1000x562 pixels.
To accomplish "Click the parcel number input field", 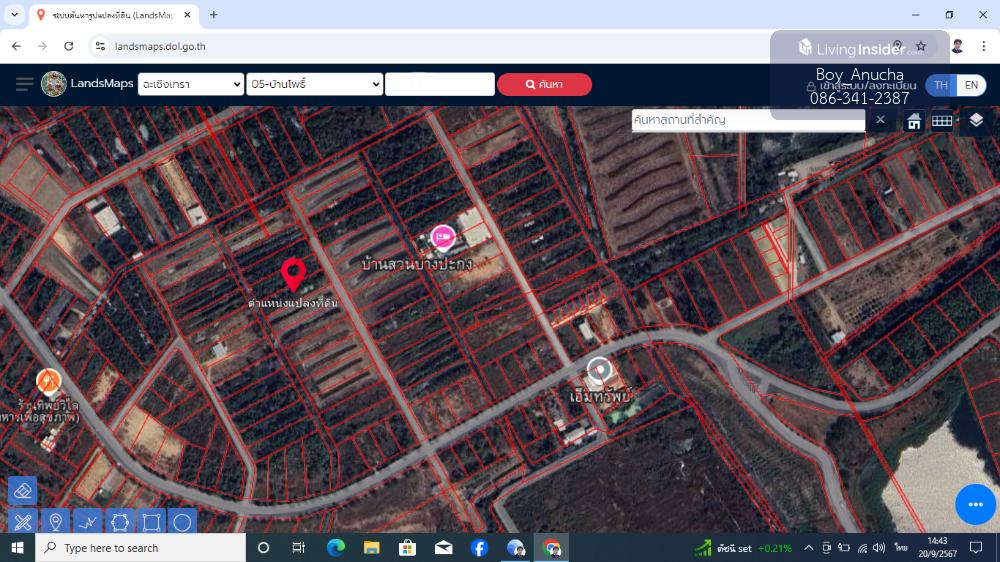I will [440, 85].
